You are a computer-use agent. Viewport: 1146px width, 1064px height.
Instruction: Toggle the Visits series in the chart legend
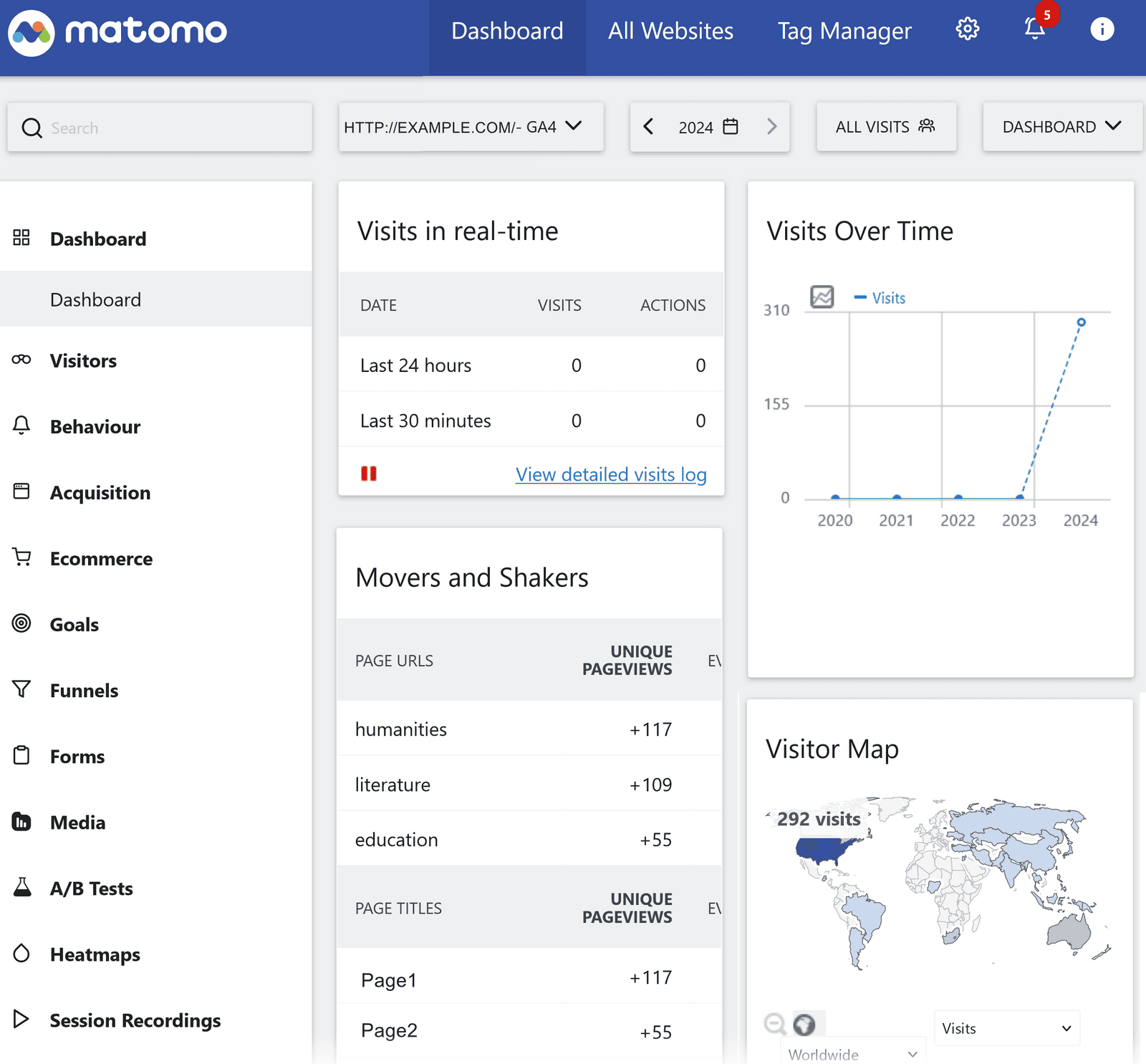881,297
